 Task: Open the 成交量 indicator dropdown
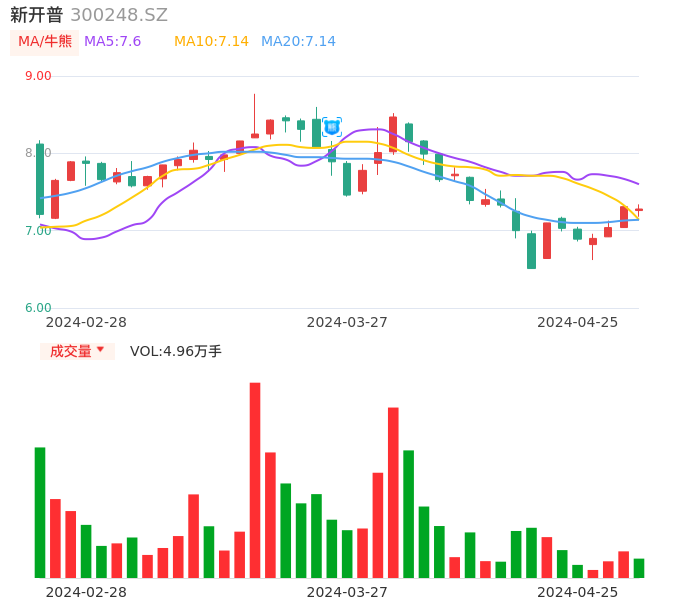(77, 351)
